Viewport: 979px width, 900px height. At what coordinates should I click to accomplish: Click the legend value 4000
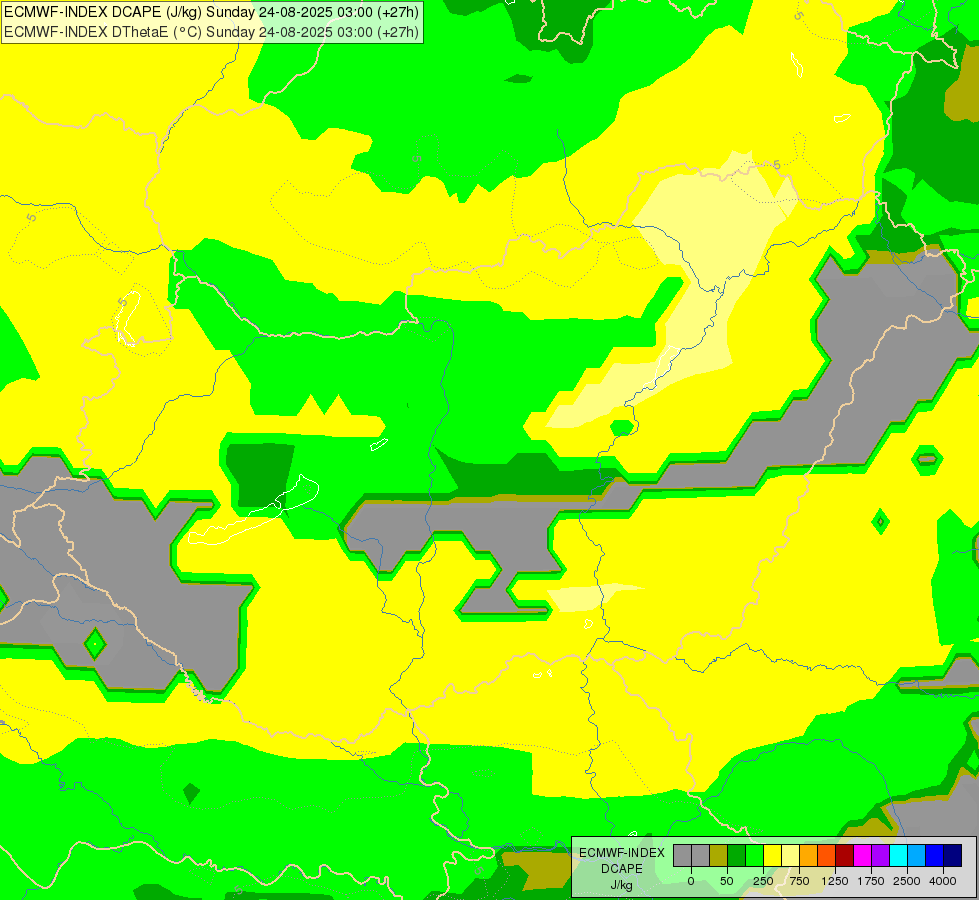tap(943, 881)
